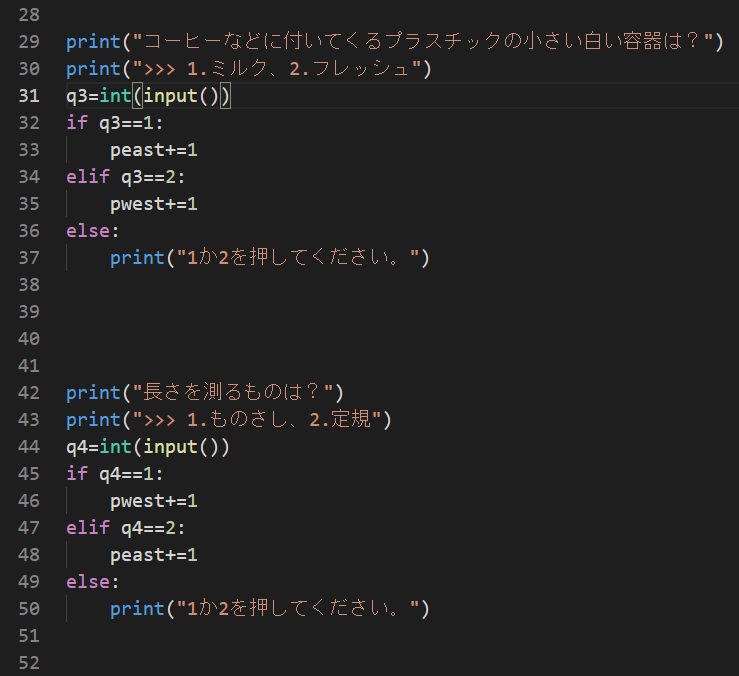The width and height of the screenshot is (739, 676).
Task: Click line number 31 in gutter
Action: tap(29, 96)
